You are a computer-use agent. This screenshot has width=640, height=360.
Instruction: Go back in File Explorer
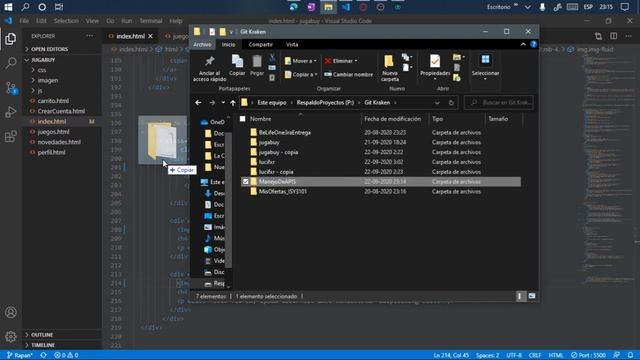click(198, 103)
